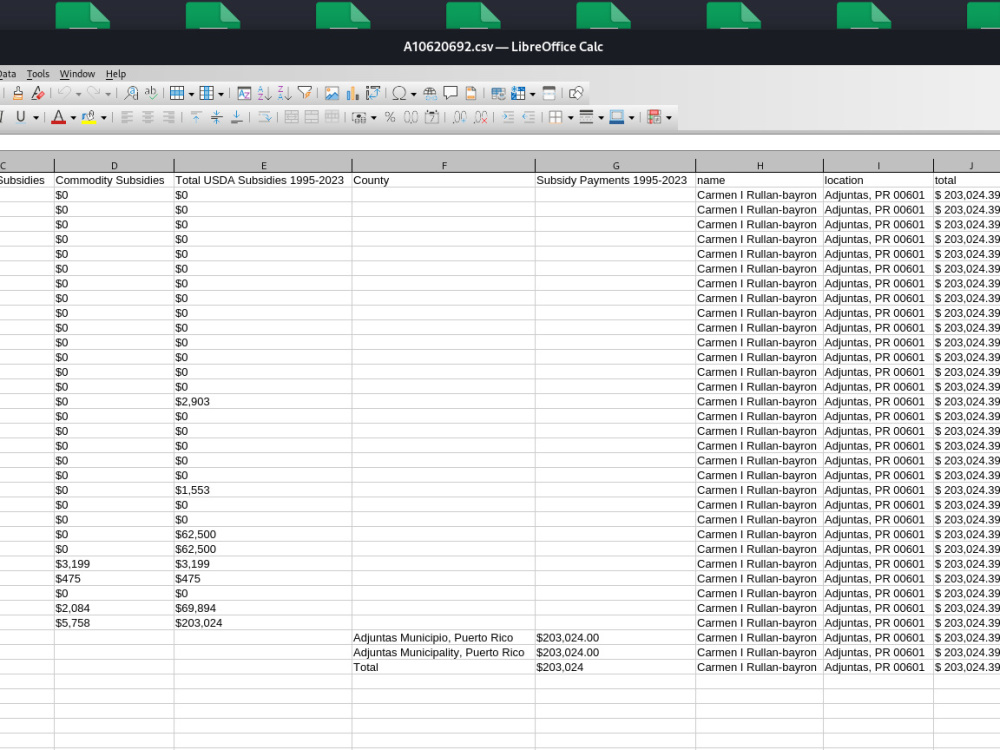Open the Window menu
Viewport: 1000px width, 750px height.
point(77,74)
